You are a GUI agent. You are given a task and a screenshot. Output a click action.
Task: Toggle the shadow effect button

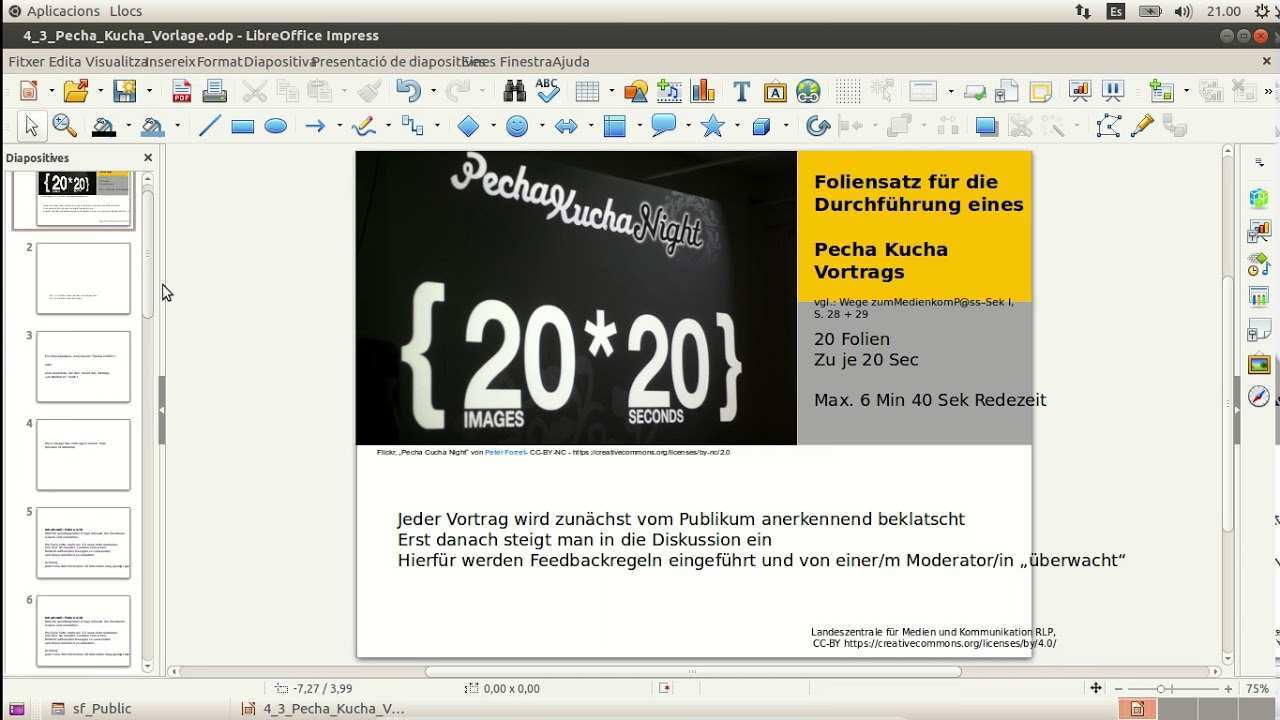tap(986, 127)
